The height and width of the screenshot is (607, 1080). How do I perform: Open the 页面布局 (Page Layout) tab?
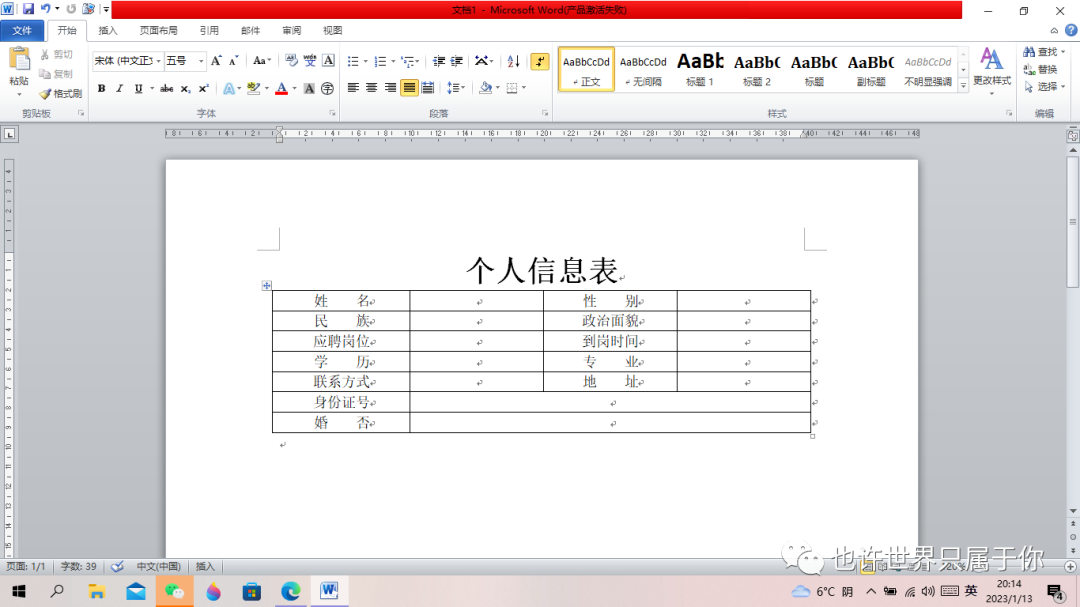[x=158, y=31]
